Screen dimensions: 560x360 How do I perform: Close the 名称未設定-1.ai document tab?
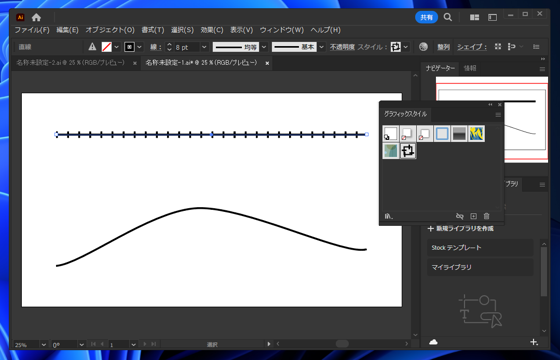[267, 63]
